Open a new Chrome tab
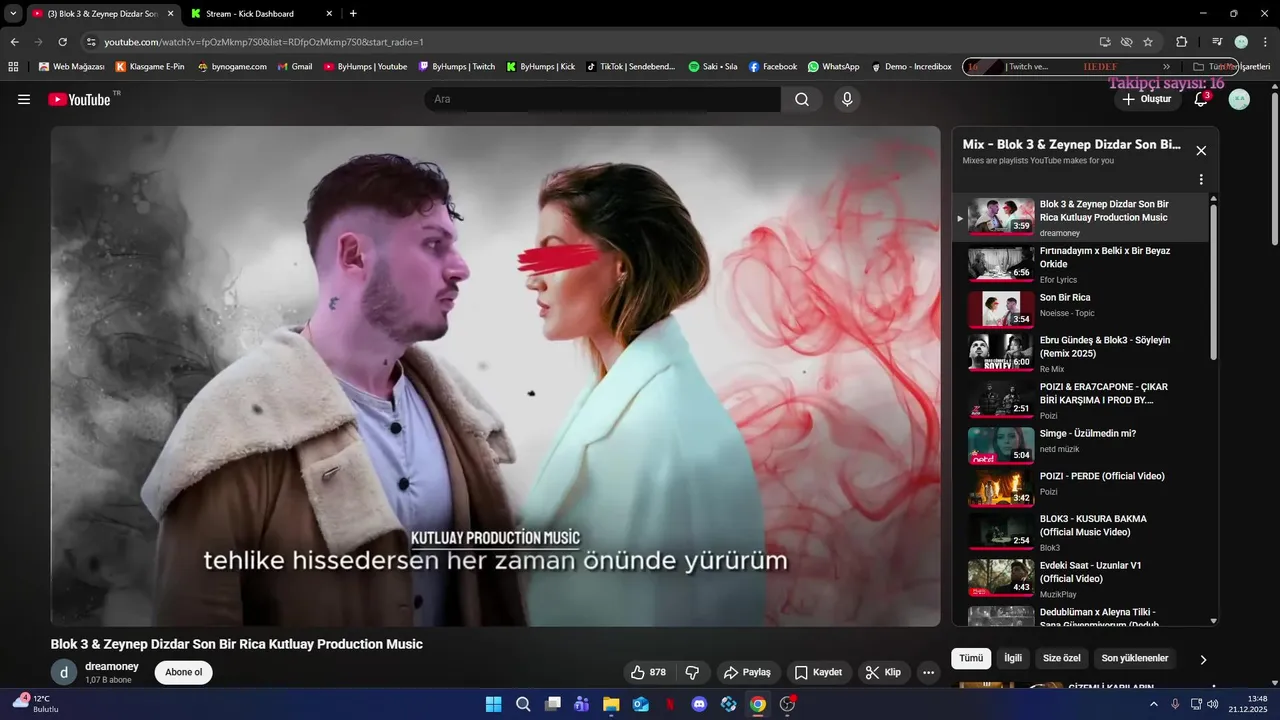The image size is (1280, 720). (353, 14)
